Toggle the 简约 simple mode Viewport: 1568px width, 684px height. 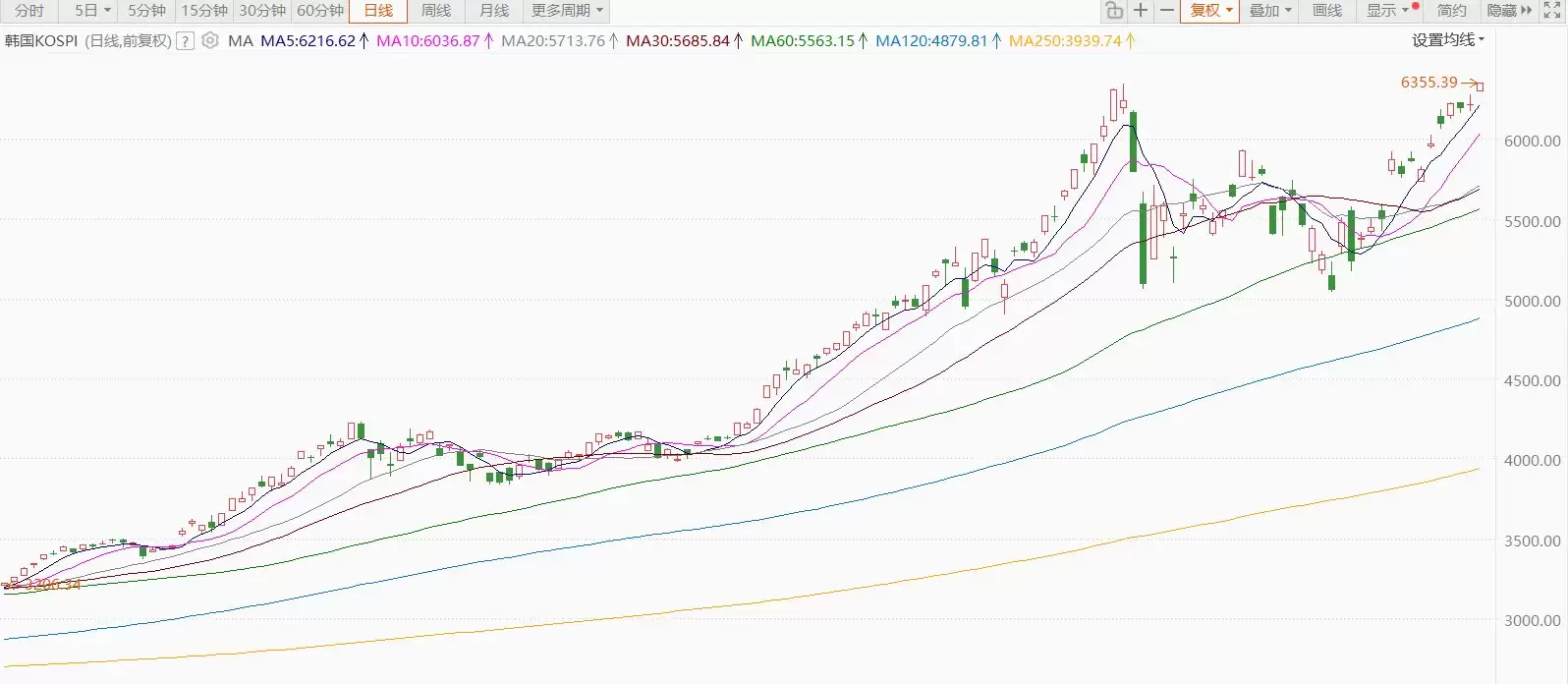click(1451, 11)
